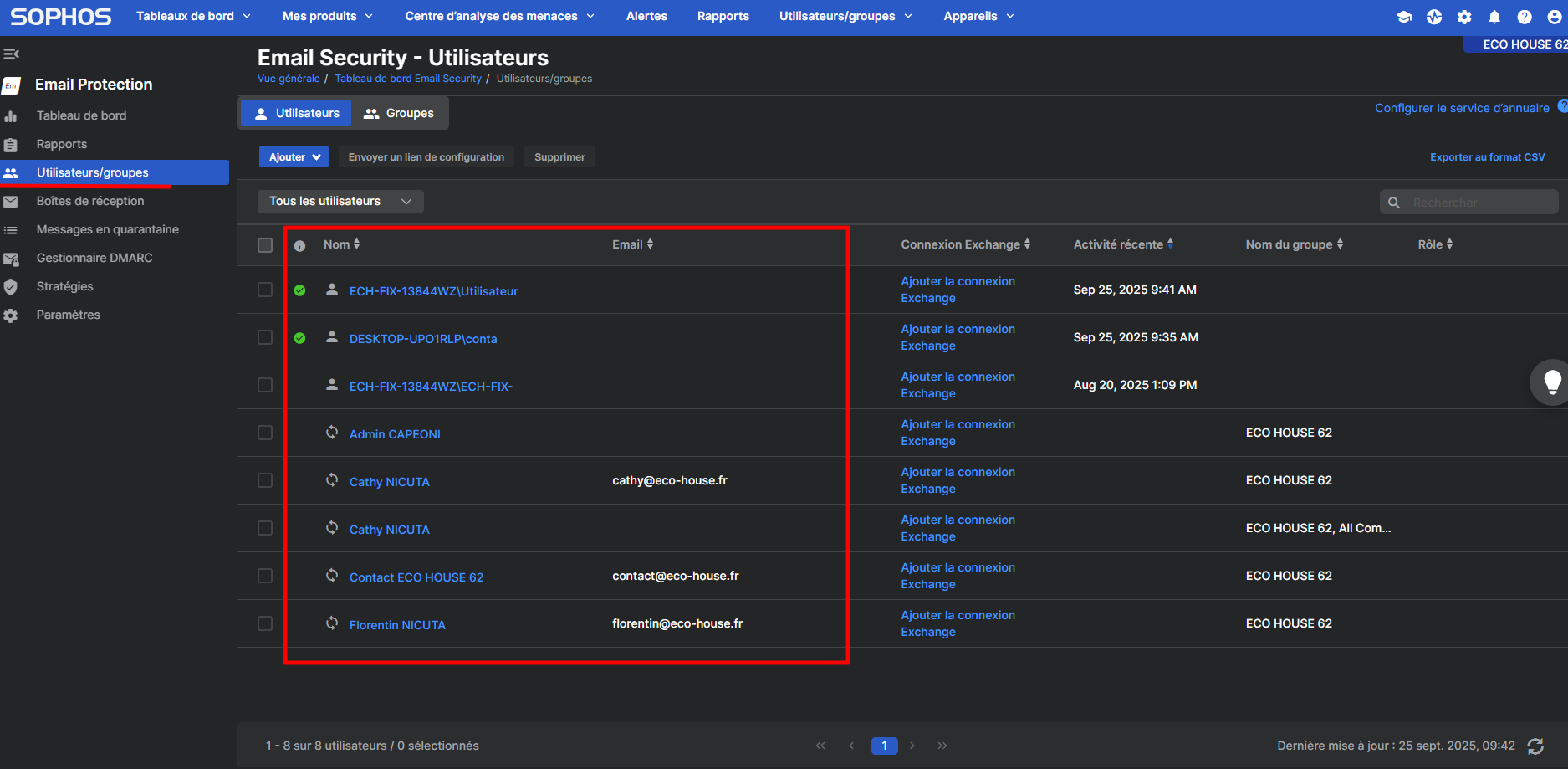This screenshot has height=769, width=1568.
Task: Toggle the select-all checkbox in header
Action: (x=265, y=245)
